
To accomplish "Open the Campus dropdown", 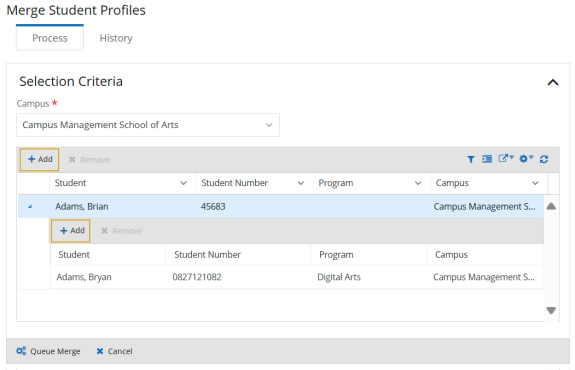I will click(148, 125).
